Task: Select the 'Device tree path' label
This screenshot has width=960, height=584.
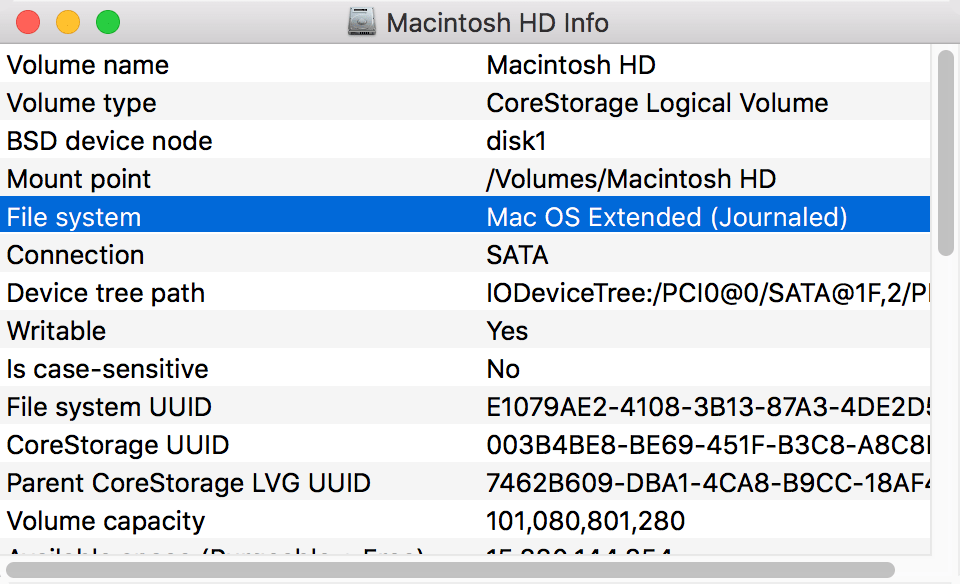Action: click(x=105, y=293)
